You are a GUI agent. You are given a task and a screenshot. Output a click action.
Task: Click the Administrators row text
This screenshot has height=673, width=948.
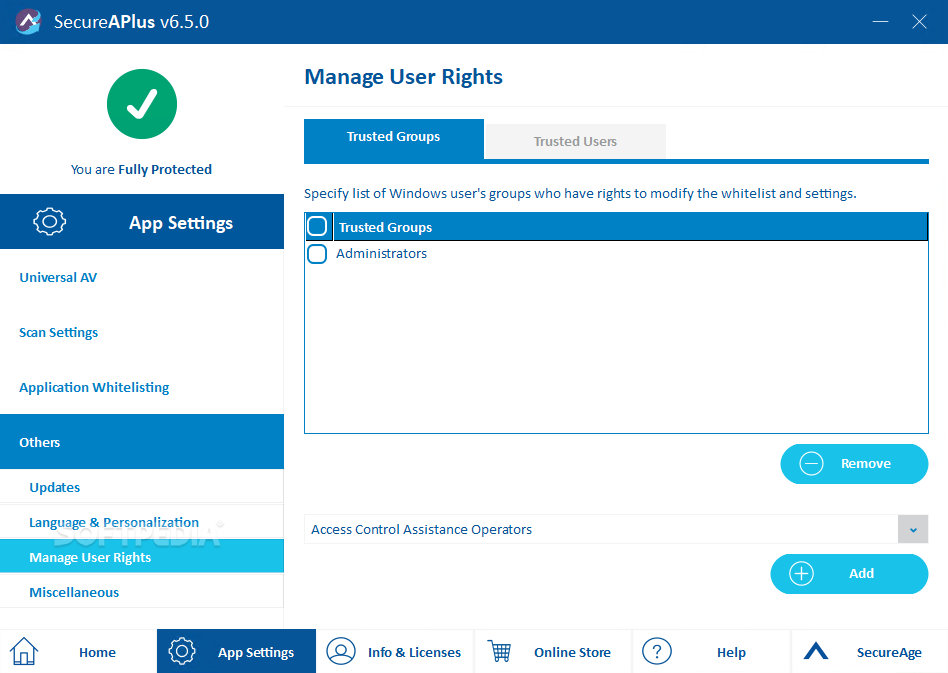click(x=381, y=253)
